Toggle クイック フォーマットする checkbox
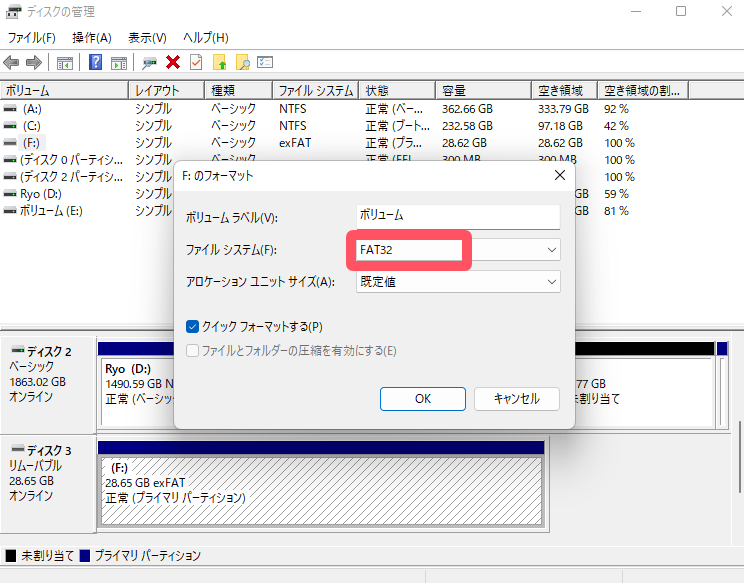This screenshot has height=583, width=744. (x=192, y=326)
